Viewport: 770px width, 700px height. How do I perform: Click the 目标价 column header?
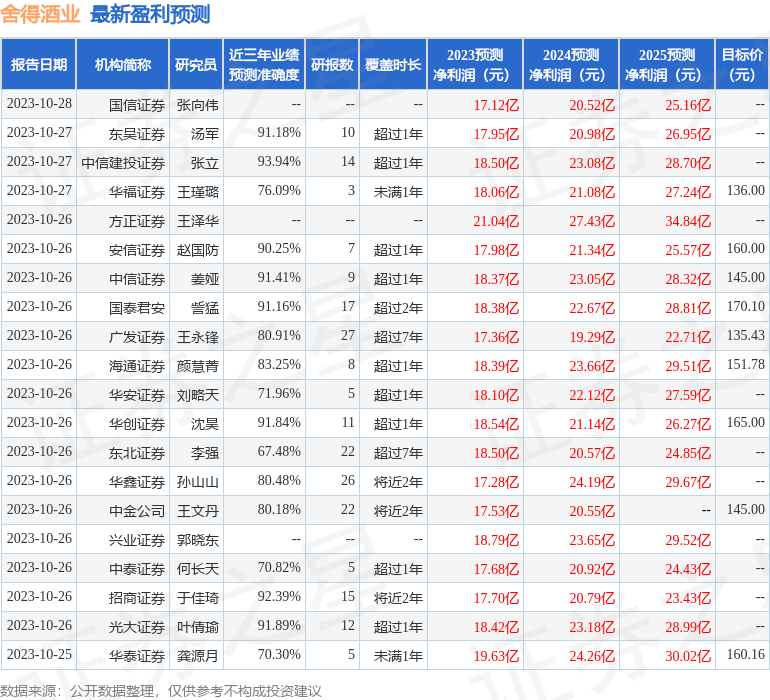pyautogui.click(x=742, y=65)
